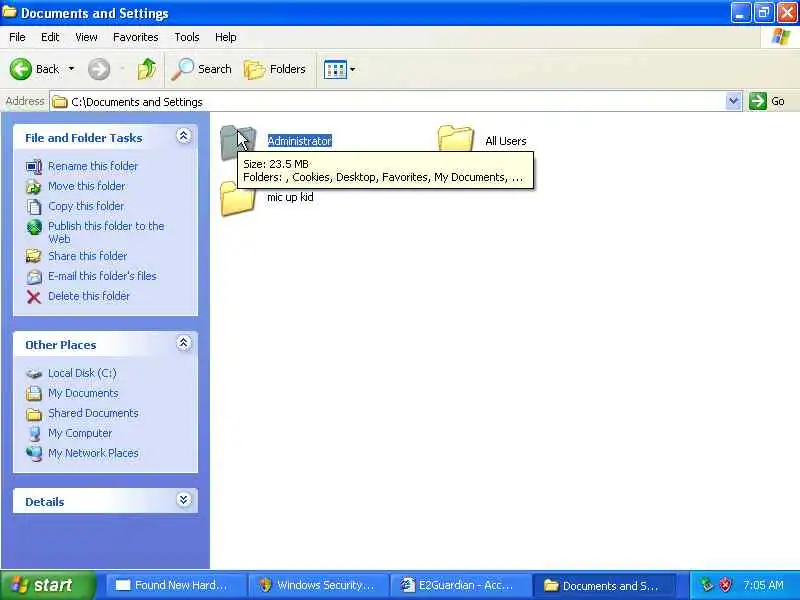Expand the Details panel
800x600 pixels.
point(184,499)
